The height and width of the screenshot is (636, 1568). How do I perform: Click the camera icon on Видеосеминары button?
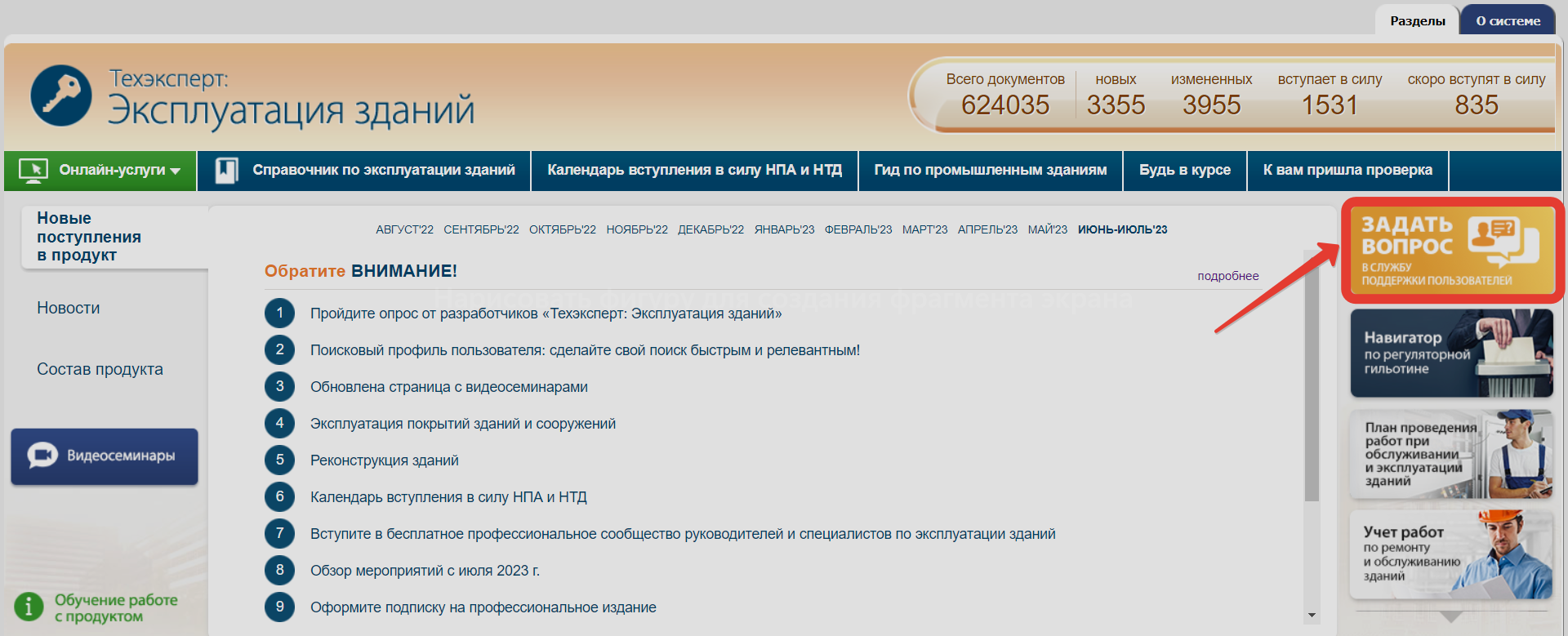point(42,456)
